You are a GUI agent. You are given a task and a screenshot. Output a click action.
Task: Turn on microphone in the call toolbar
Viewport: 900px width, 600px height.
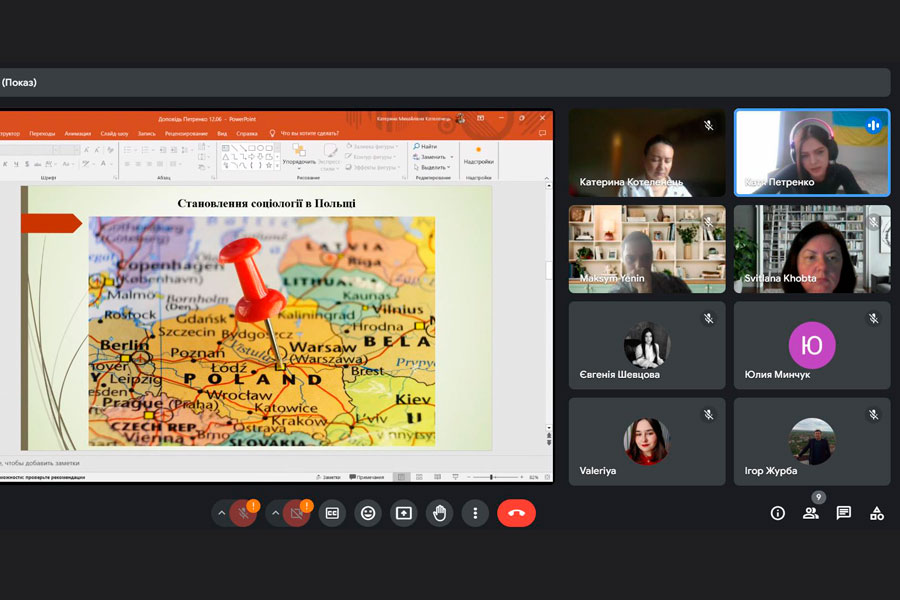click(243, 513)
